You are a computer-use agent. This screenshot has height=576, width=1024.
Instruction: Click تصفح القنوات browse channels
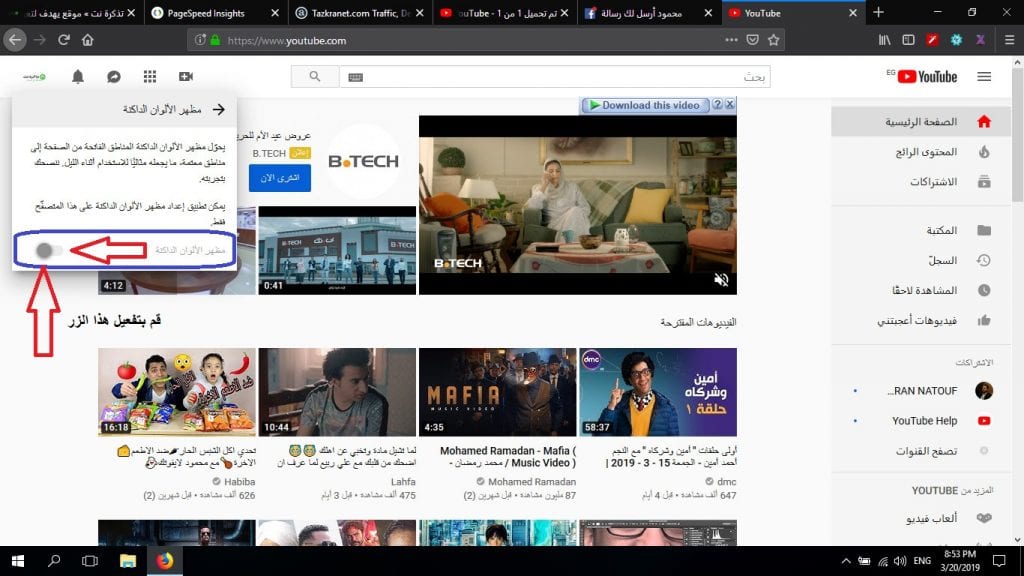pyautogui.click(x=920, y=451)
